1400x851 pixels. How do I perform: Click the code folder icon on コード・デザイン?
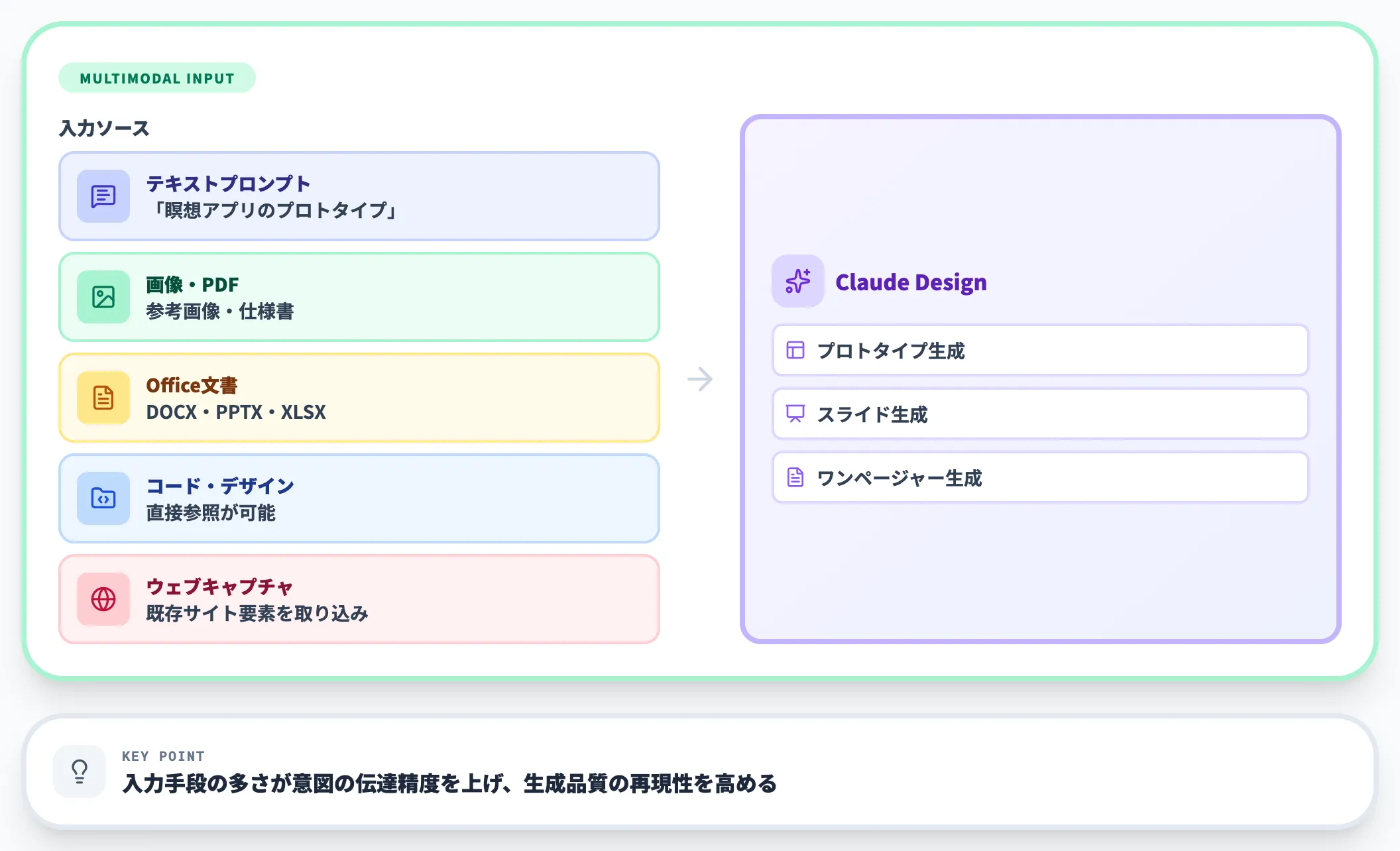tap(103, 499)
